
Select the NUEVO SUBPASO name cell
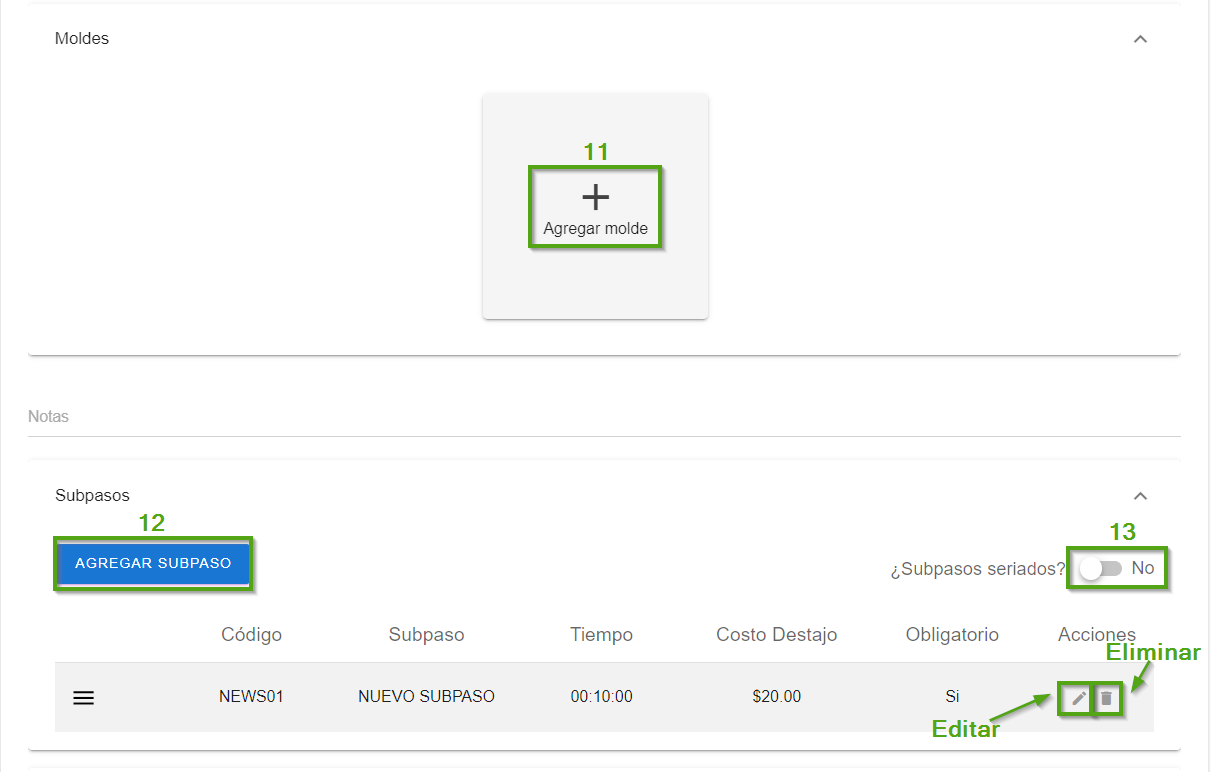426,697
